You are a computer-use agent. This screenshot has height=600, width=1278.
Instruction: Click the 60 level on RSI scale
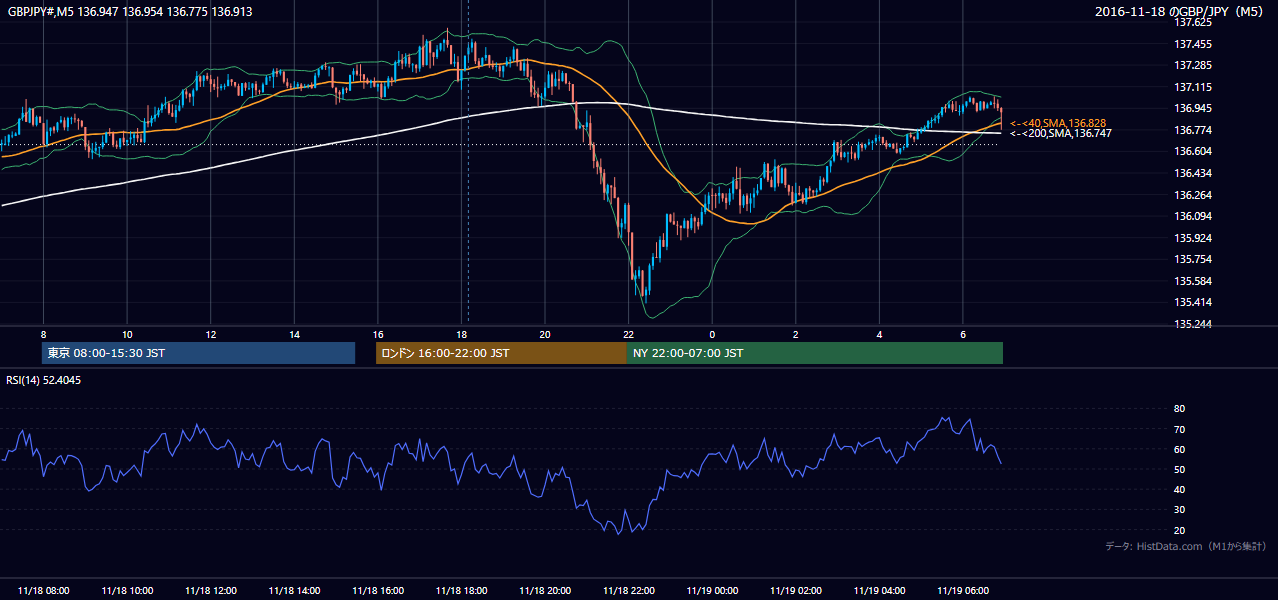coord(1180,449)
